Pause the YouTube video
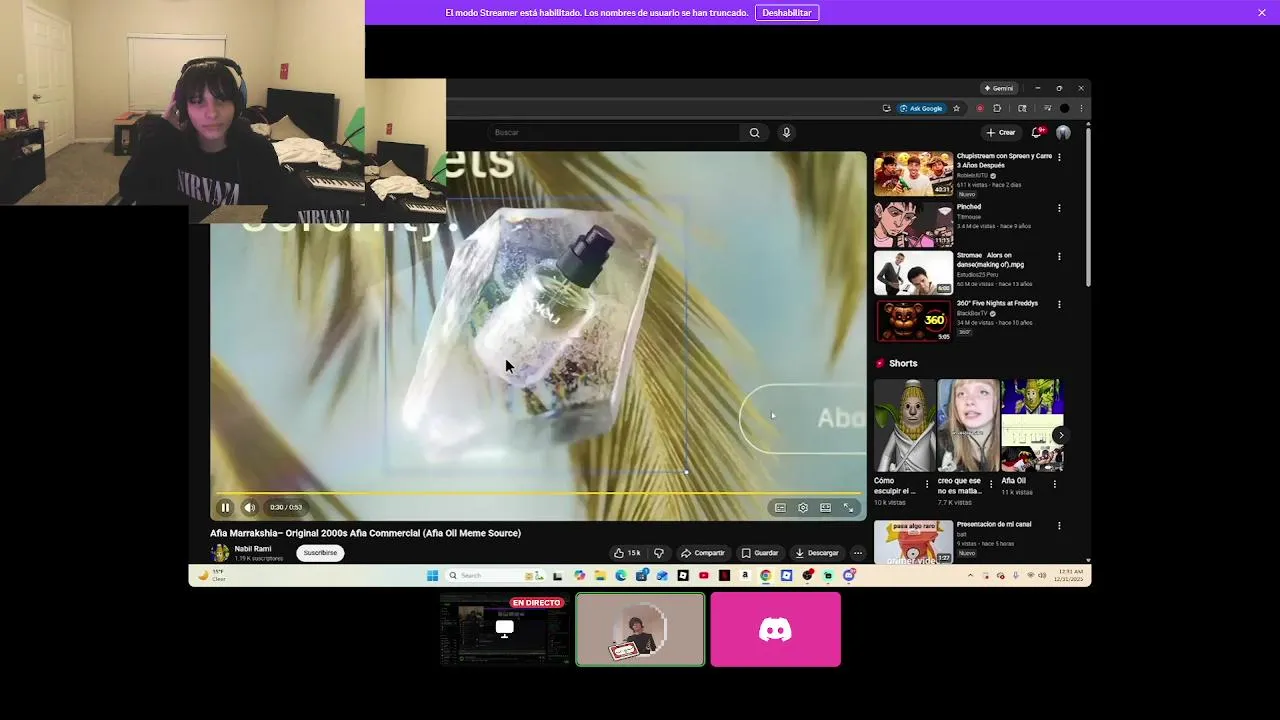This screenshot has width=1280, height=720. pyautogui.click(x=225, y=507)
